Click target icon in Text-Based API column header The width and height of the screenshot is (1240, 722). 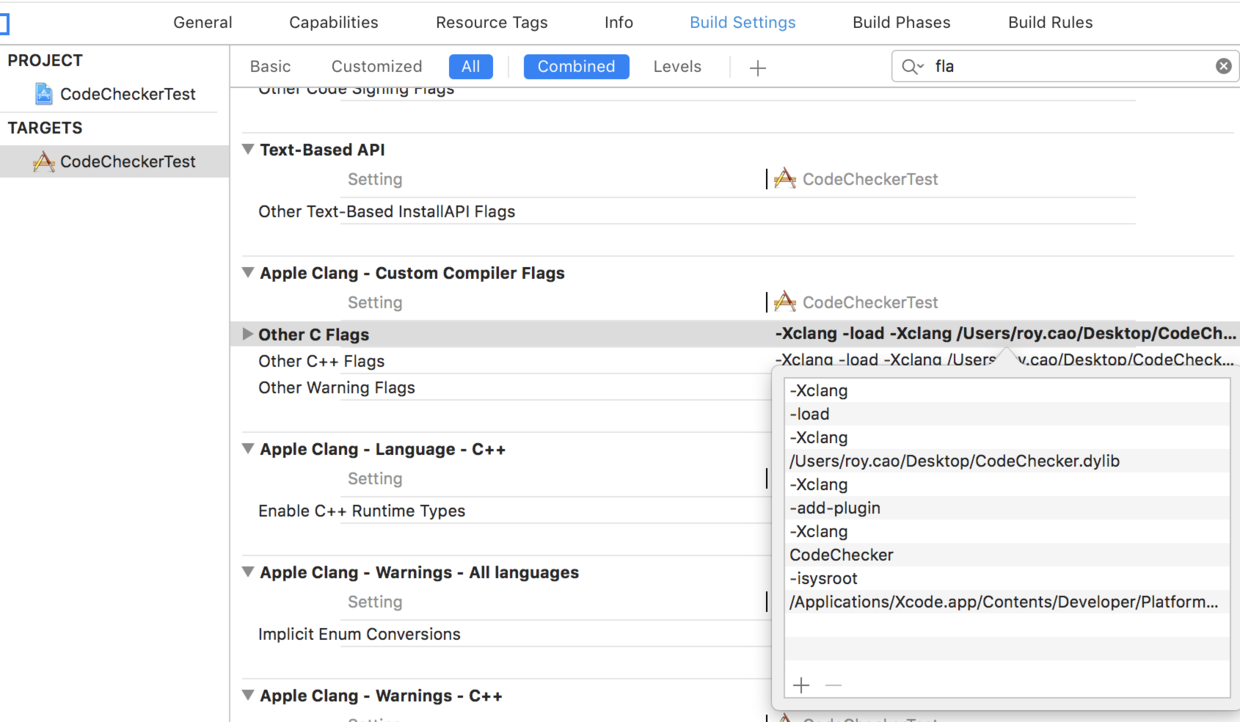tap(785, 179)
